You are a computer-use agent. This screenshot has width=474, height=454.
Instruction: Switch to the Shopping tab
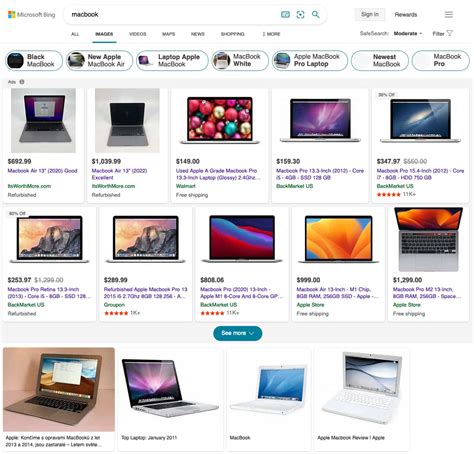232,34
